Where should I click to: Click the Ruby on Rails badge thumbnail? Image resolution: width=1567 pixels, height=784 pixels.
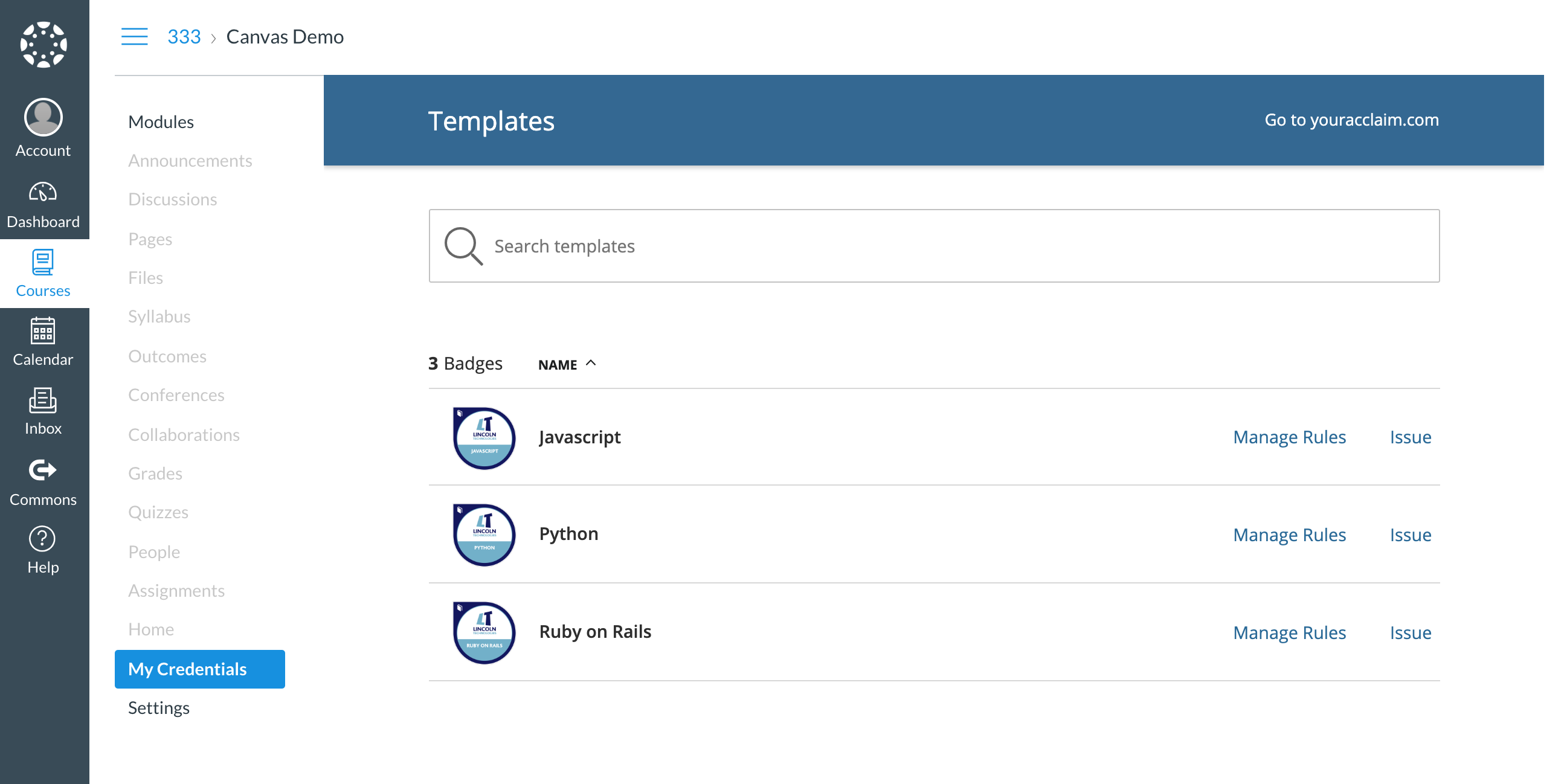click(x=484, y=631)
